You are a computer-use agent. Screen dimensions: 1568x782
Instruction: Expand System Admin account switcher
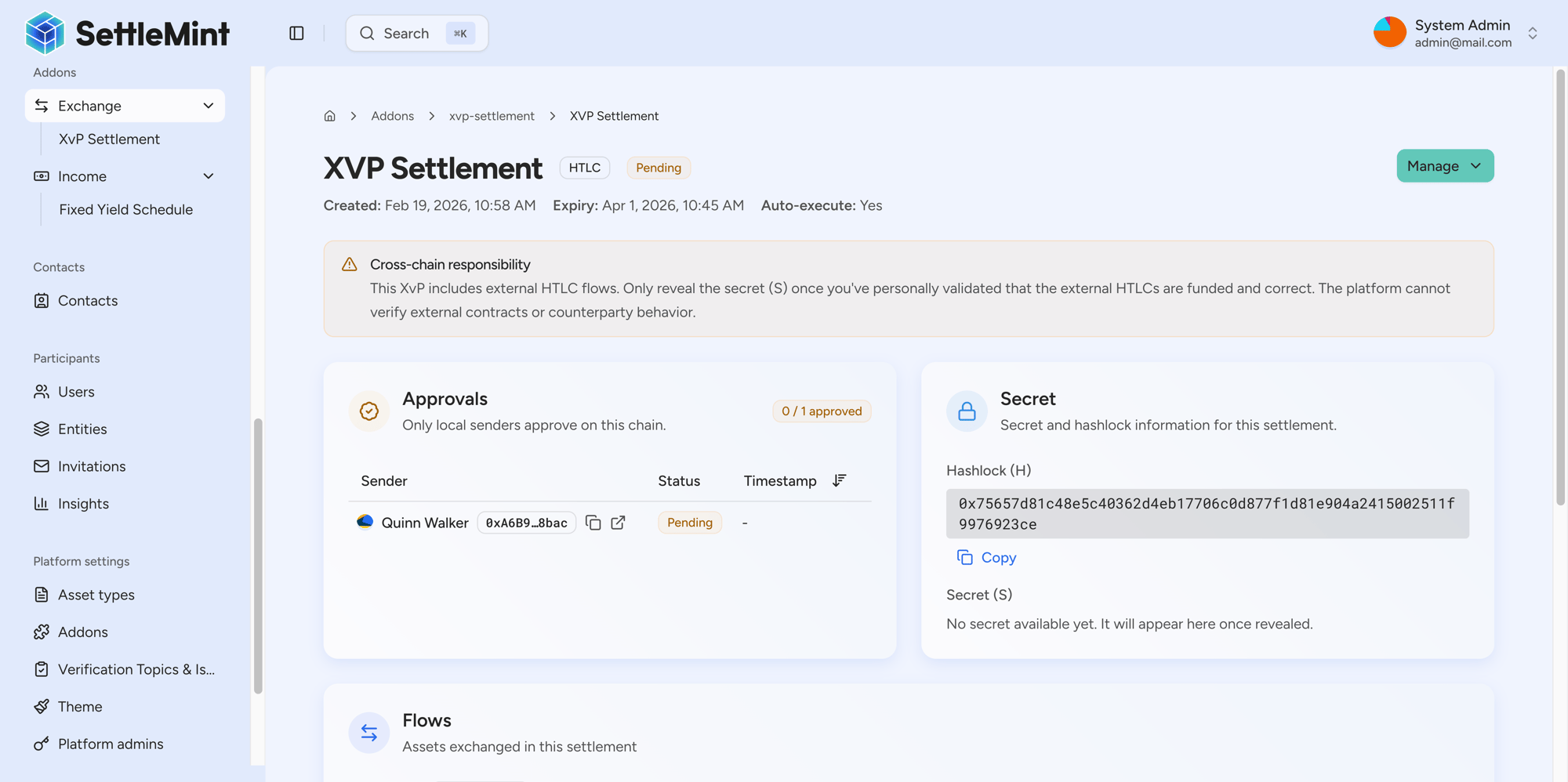[x=1532, y=33]
